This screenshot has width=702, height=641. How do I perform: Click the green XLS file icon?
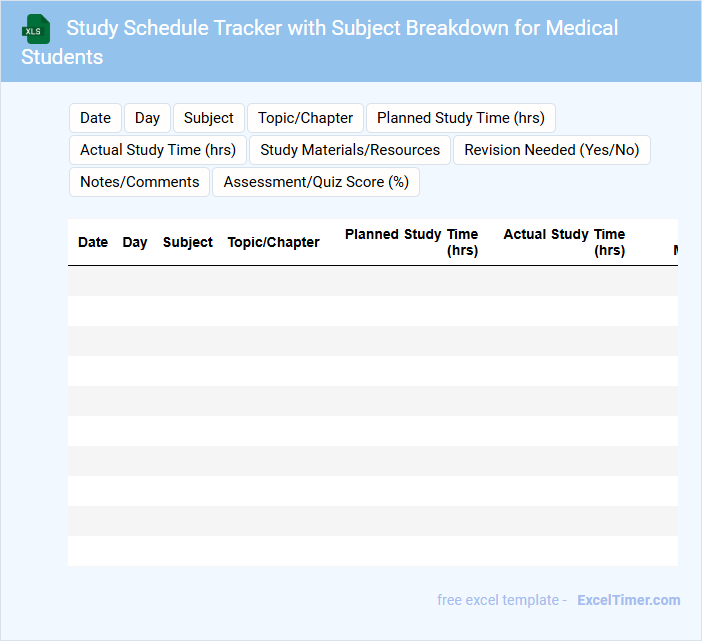click(x=37, y=29)
